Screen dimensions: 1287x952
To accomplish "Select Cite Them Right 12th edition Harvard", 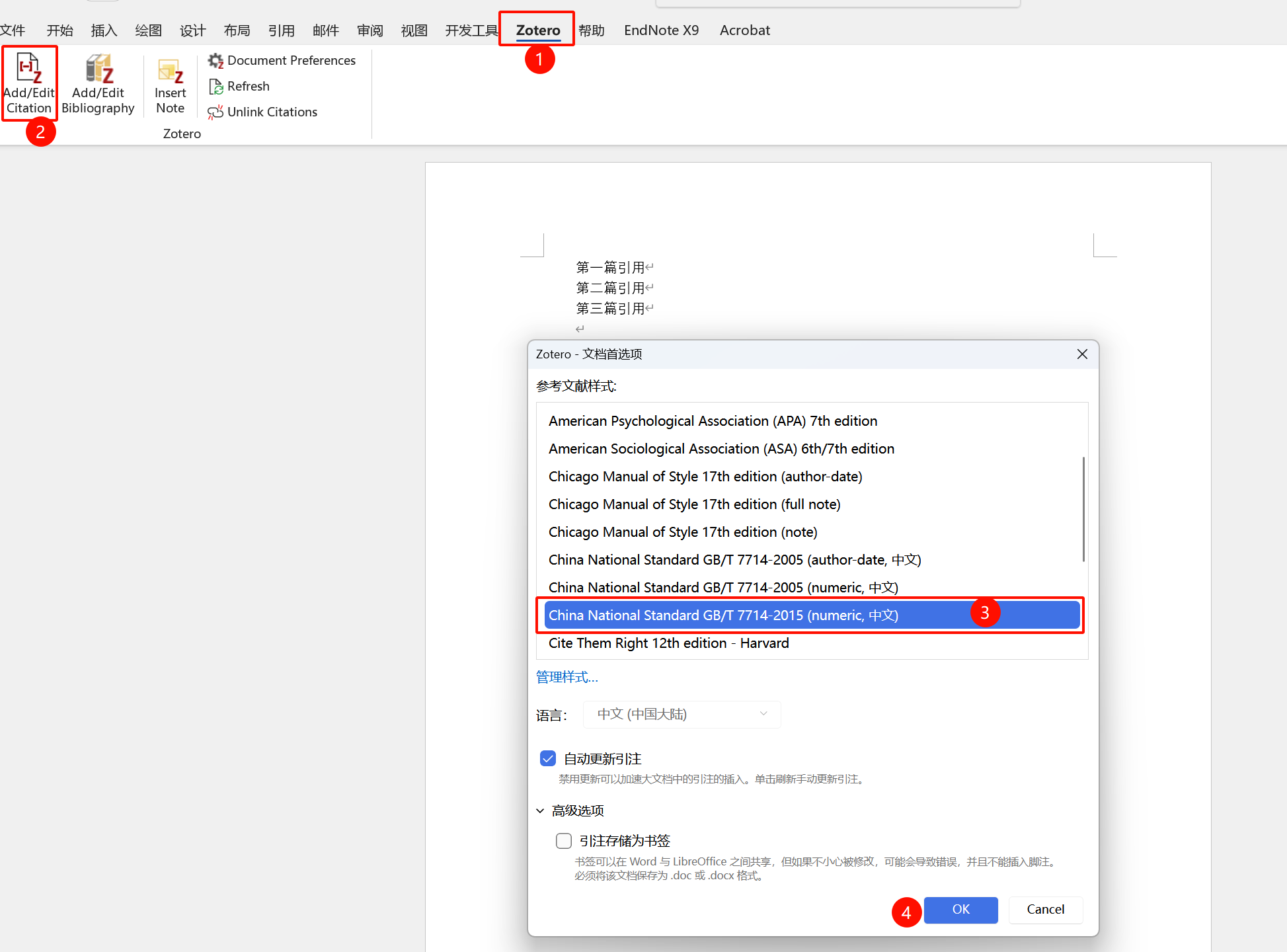I will [x=668, y=643].
